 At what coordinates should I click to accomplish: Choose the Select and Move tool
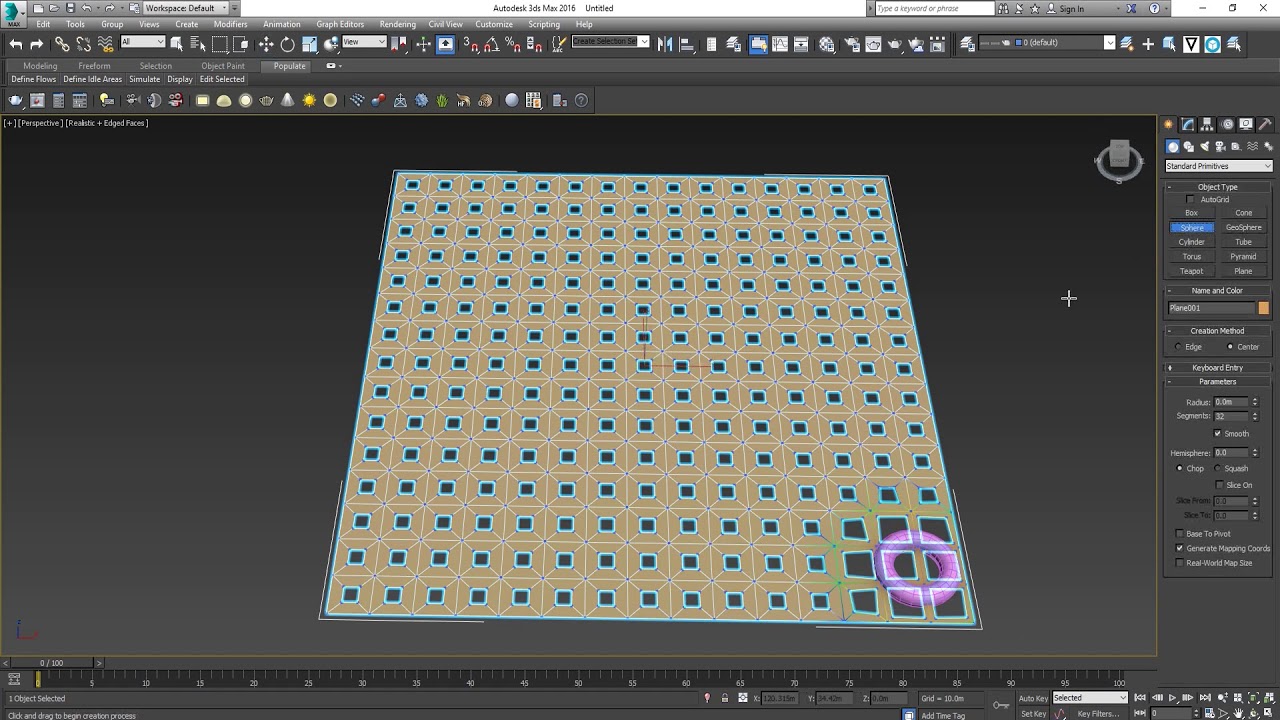click(x=266, y=44)
